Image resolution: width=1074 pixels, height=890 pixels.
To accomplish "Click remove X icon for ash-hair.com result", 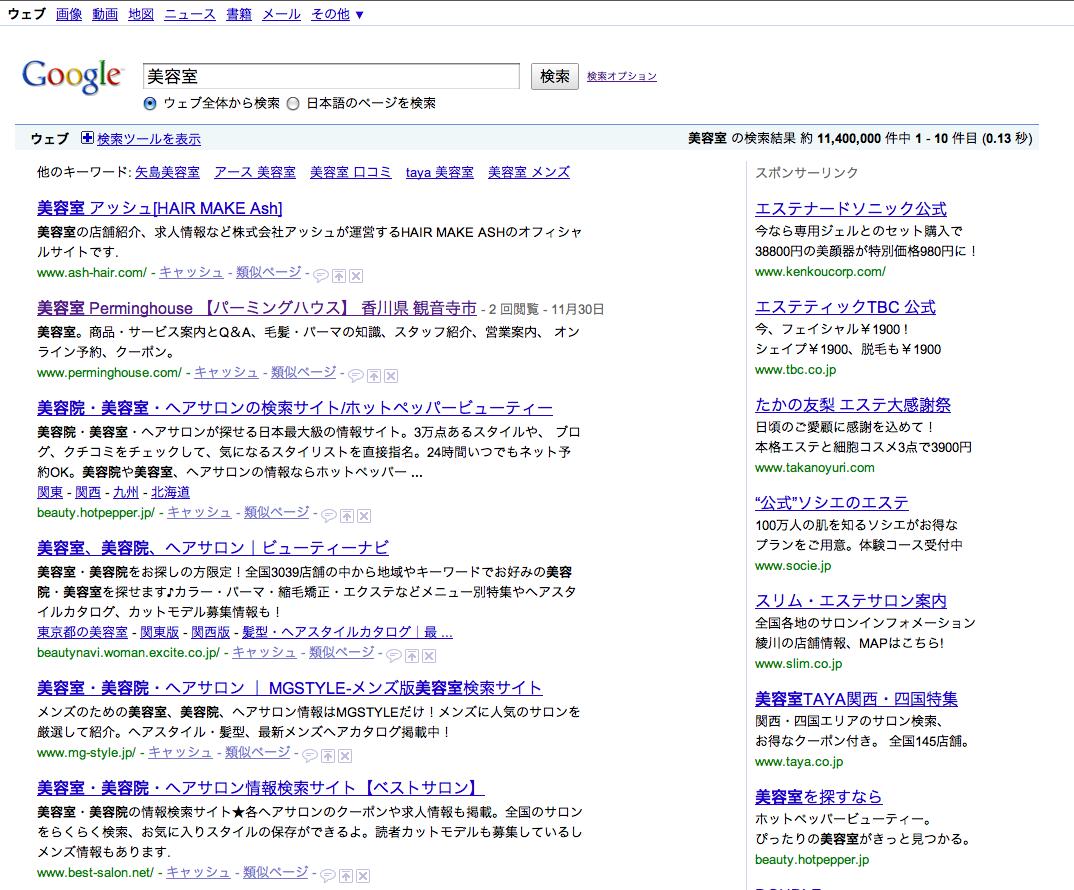I will [x=356, y=276].
